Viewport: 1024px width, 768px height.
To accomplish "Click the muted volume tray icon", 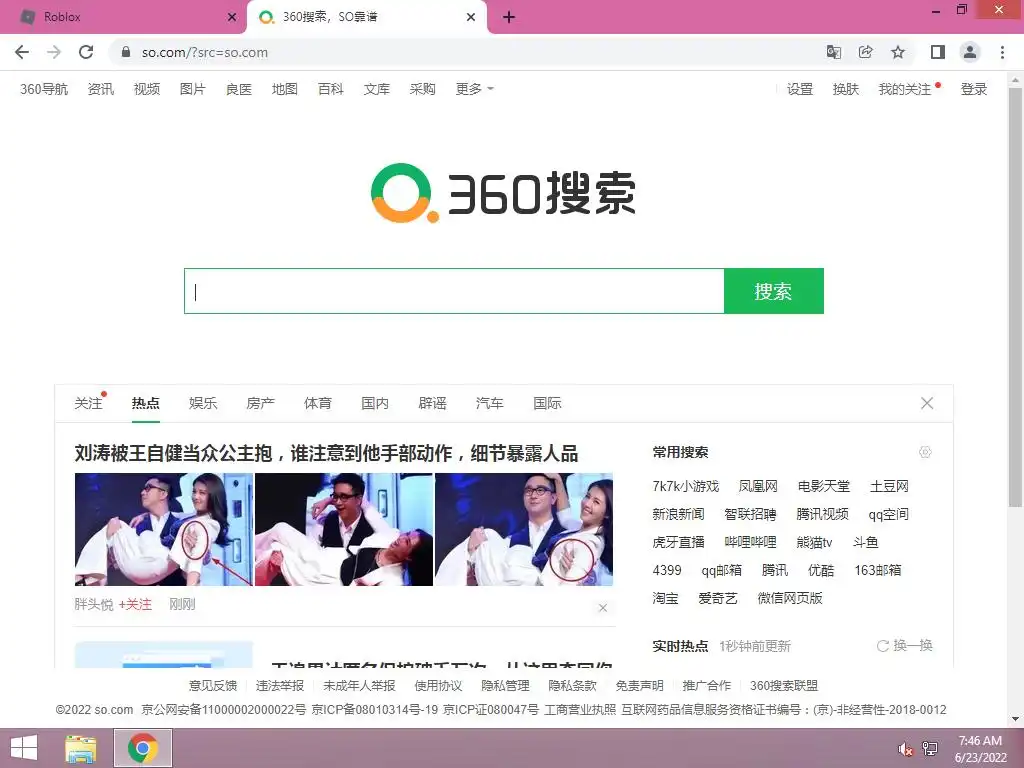I will [x=905, y=749].
